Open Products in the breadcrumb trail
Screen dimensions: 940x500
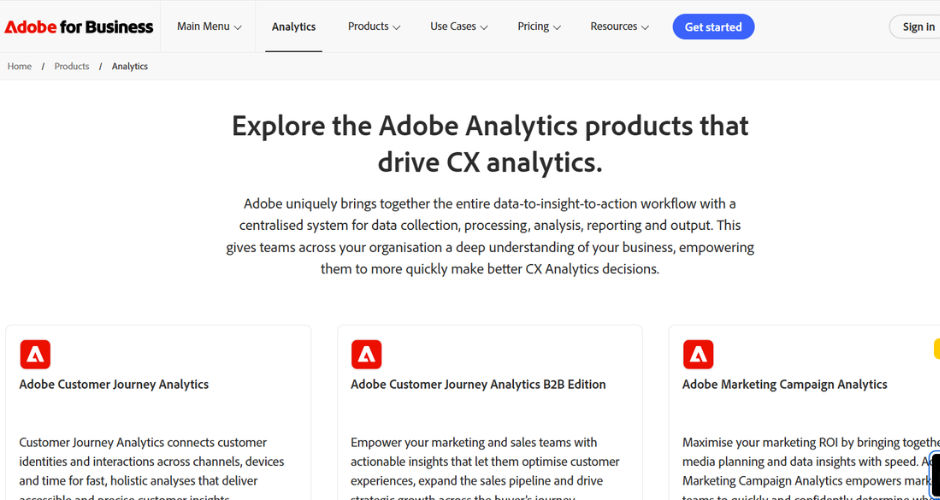click(72, 67)
